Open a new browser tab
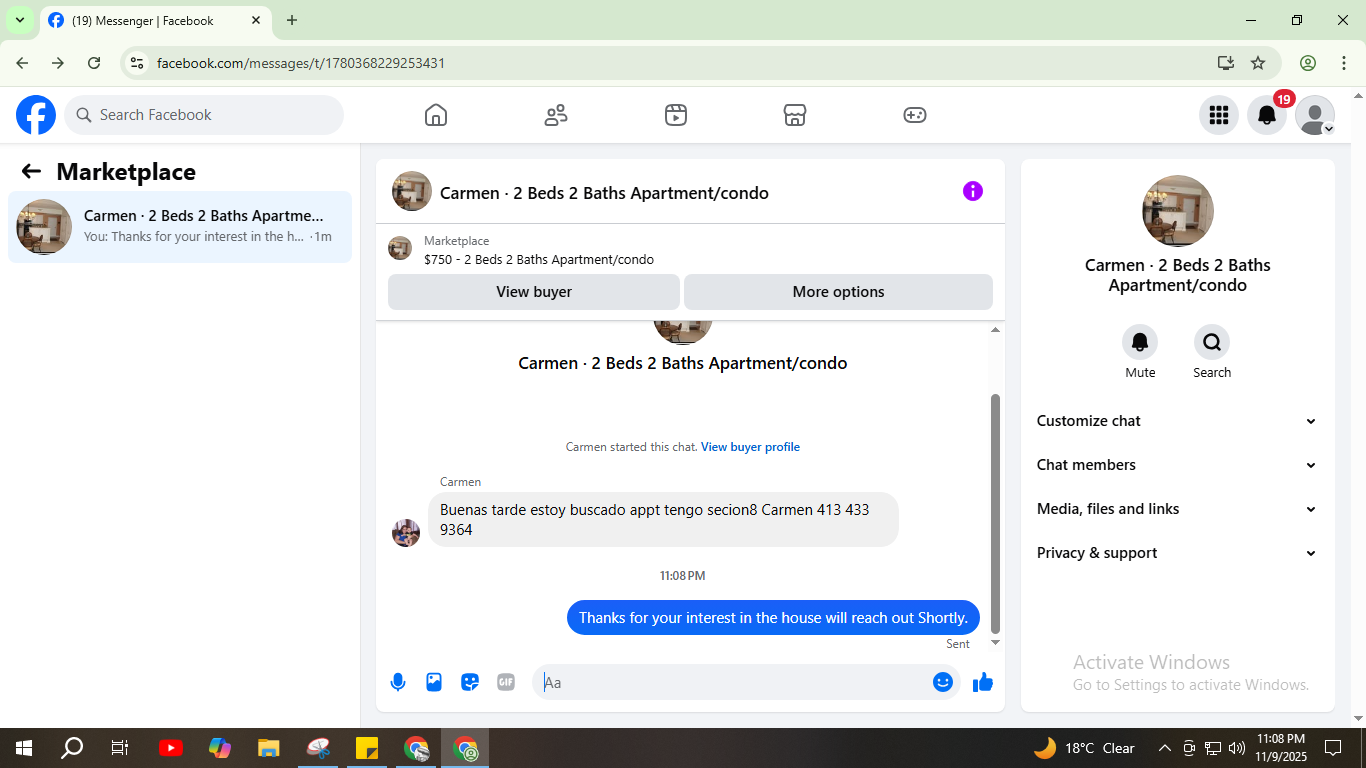Viewport: 1366px width, 768px height. 292,20
